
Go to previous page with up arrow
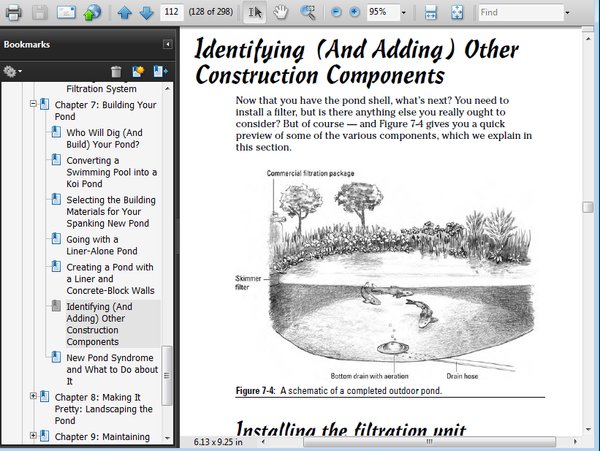125,13
